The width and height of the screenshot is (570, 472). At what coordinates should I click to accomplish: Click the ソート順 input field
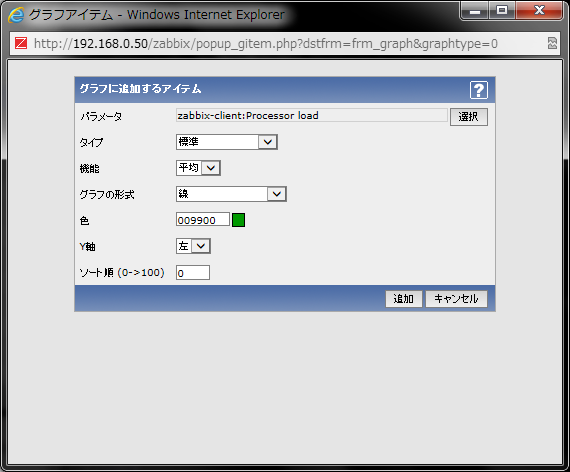click(193, 272)
